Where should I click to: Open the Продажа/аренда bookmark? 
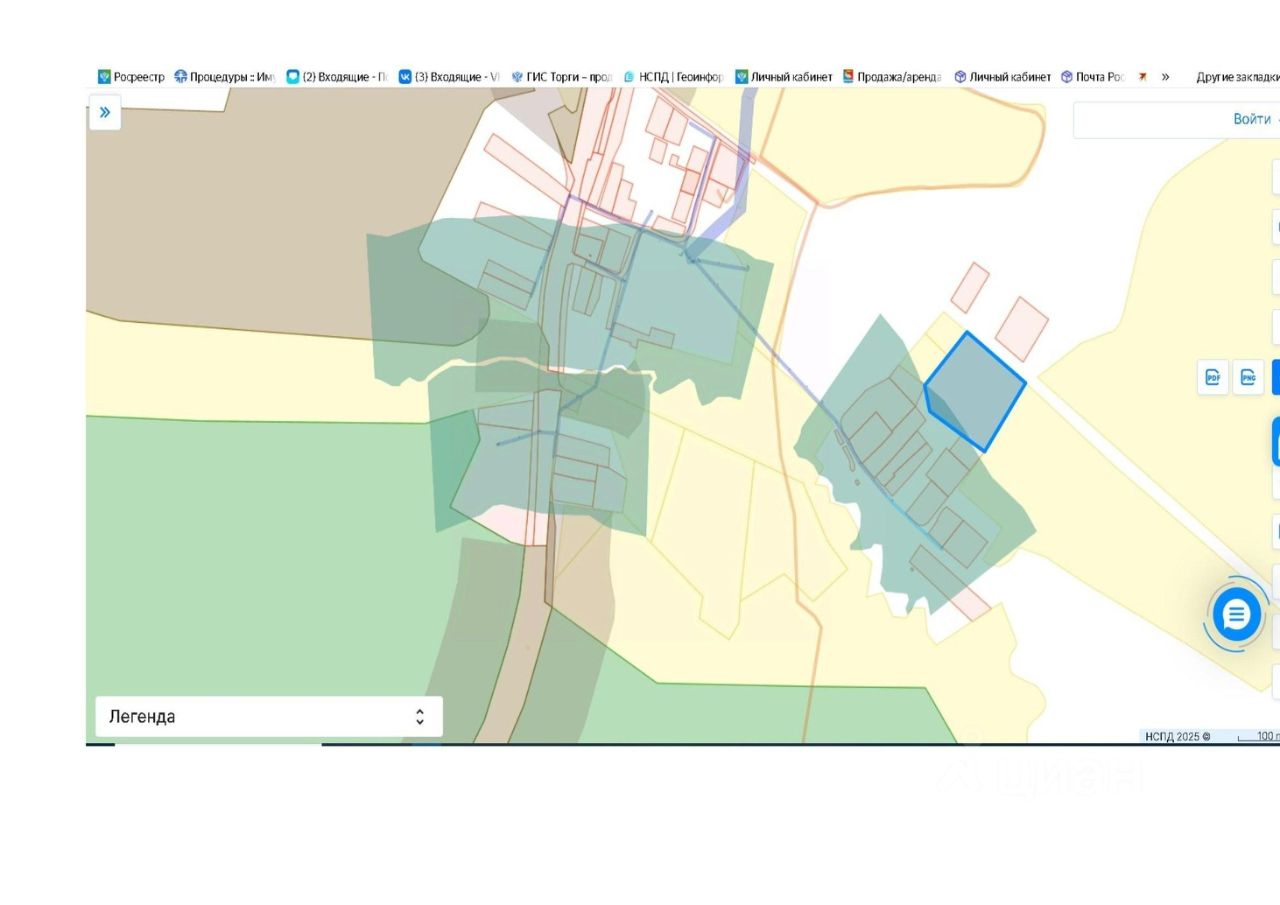click(x=892, y=77)
